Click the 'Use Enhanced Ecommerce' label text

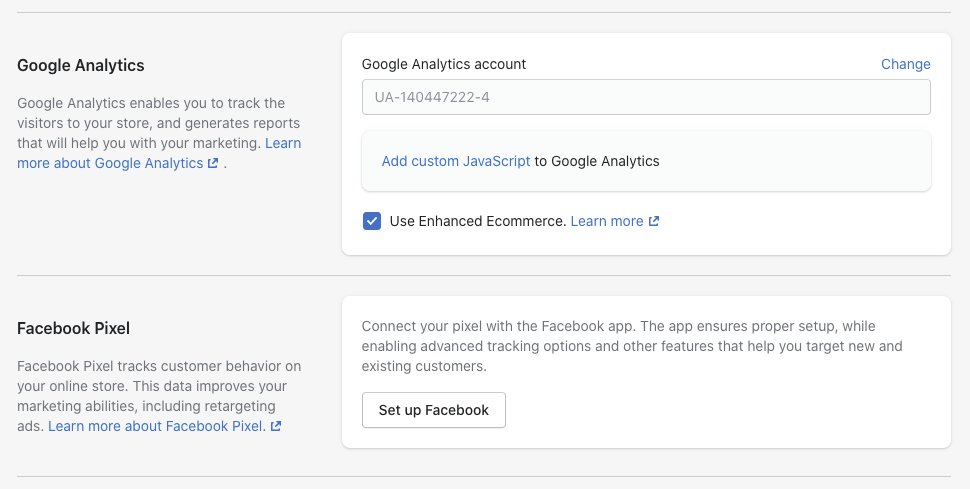point(477,221)
